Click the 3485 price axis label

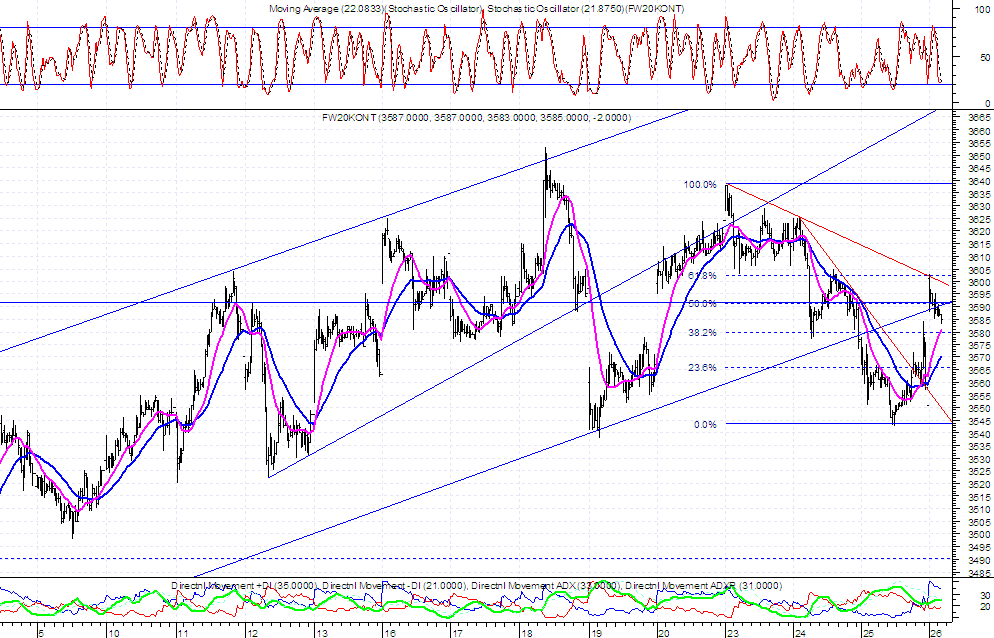point(980,573)
